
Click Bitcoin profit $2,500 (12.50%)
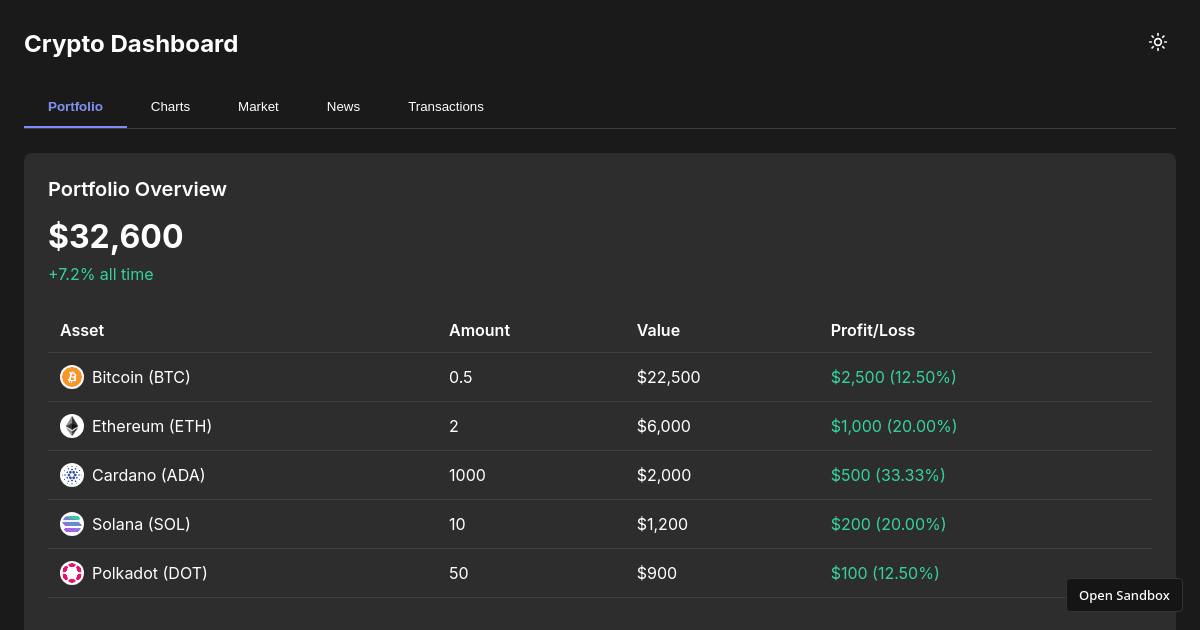(x=894, y=377)
